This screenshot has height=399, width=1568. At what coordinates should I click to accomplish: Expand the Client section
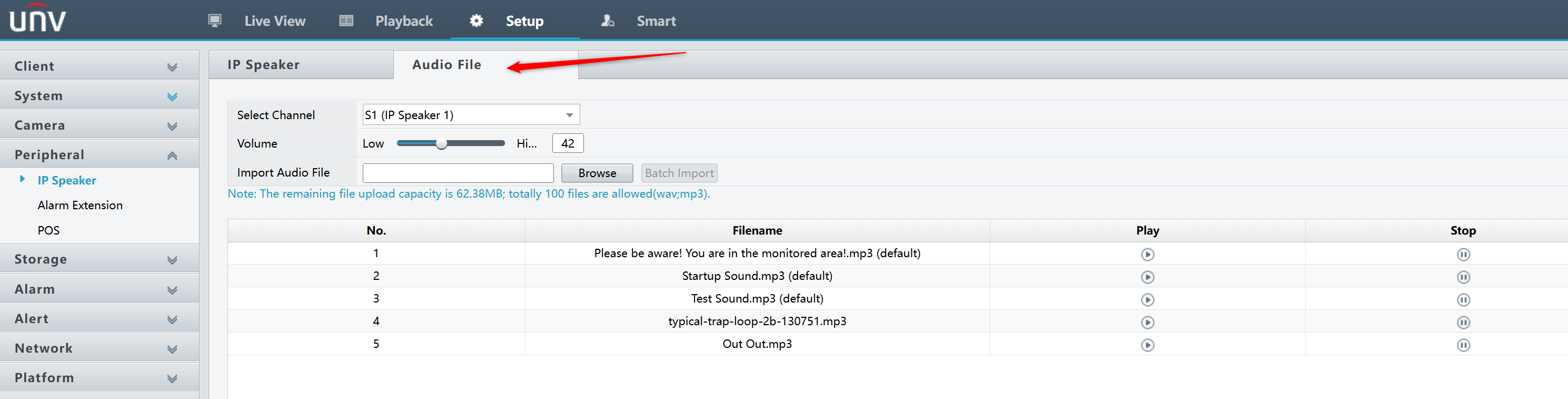pyautogui.click(x=99, y=66)
